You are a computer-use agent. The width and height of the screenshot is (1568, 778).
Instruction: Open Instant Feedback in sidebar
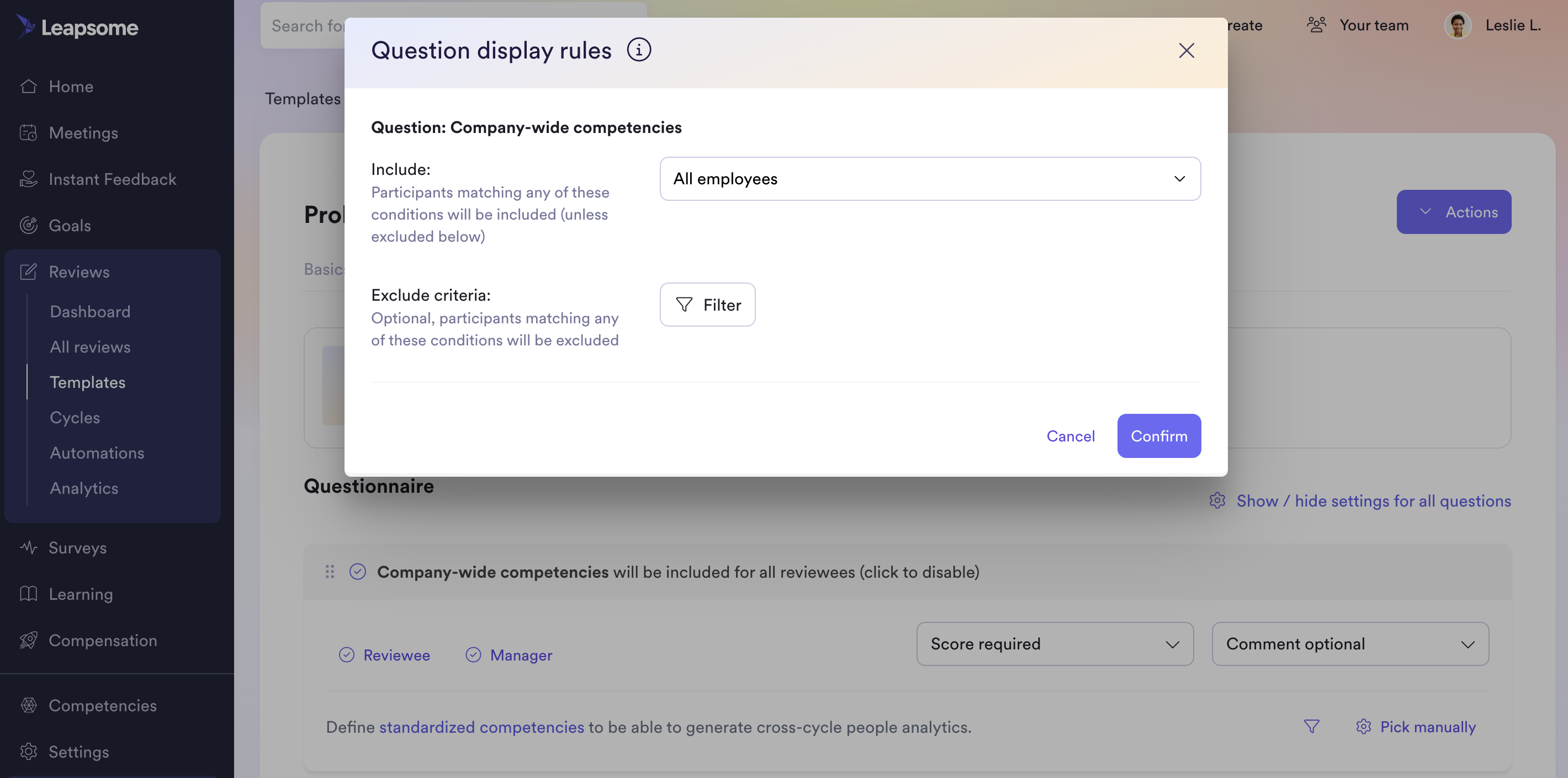tap(113, 179)
